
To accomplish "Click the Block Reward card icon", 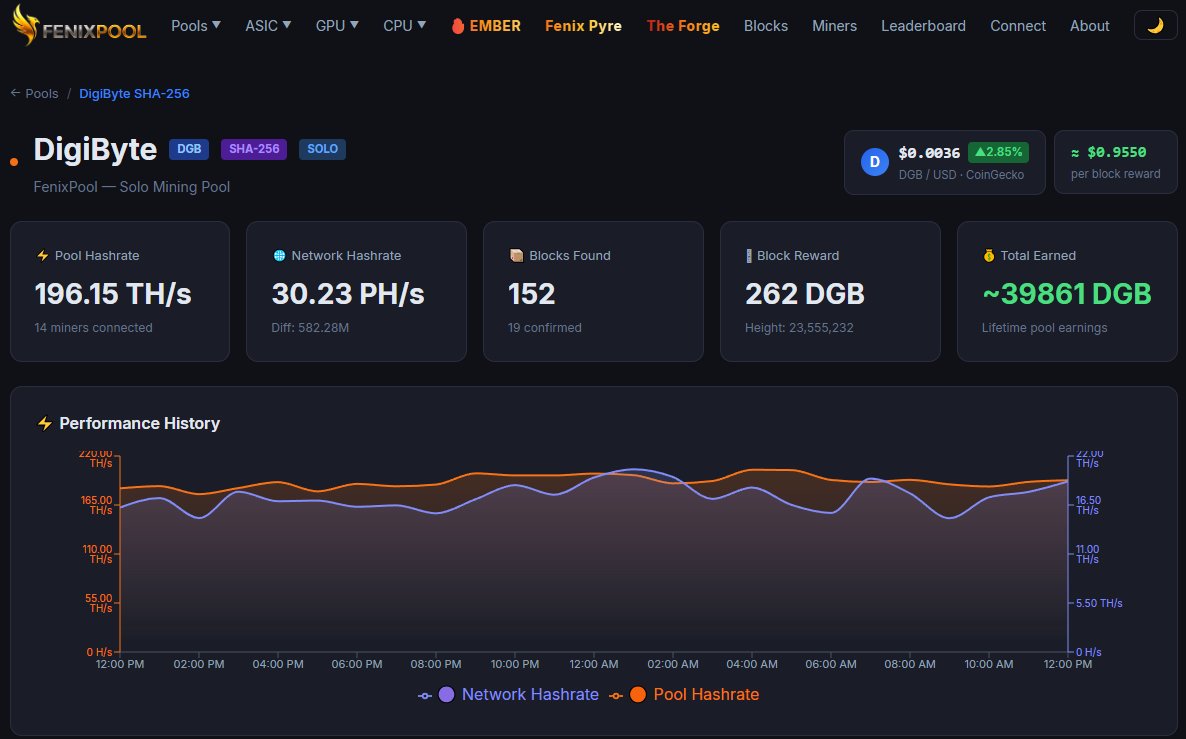I will click(x=749, y=256).
